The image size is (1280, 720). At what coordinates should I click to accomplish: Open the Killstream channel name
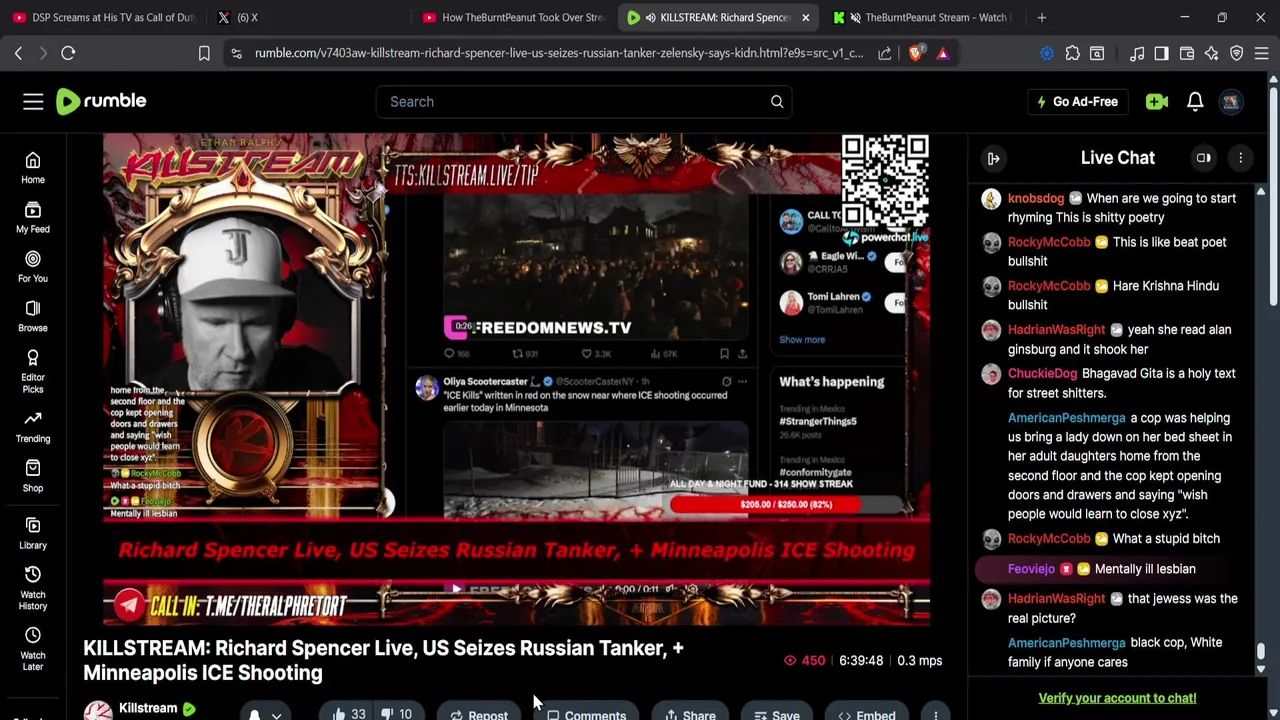click(x=148, y=708)
